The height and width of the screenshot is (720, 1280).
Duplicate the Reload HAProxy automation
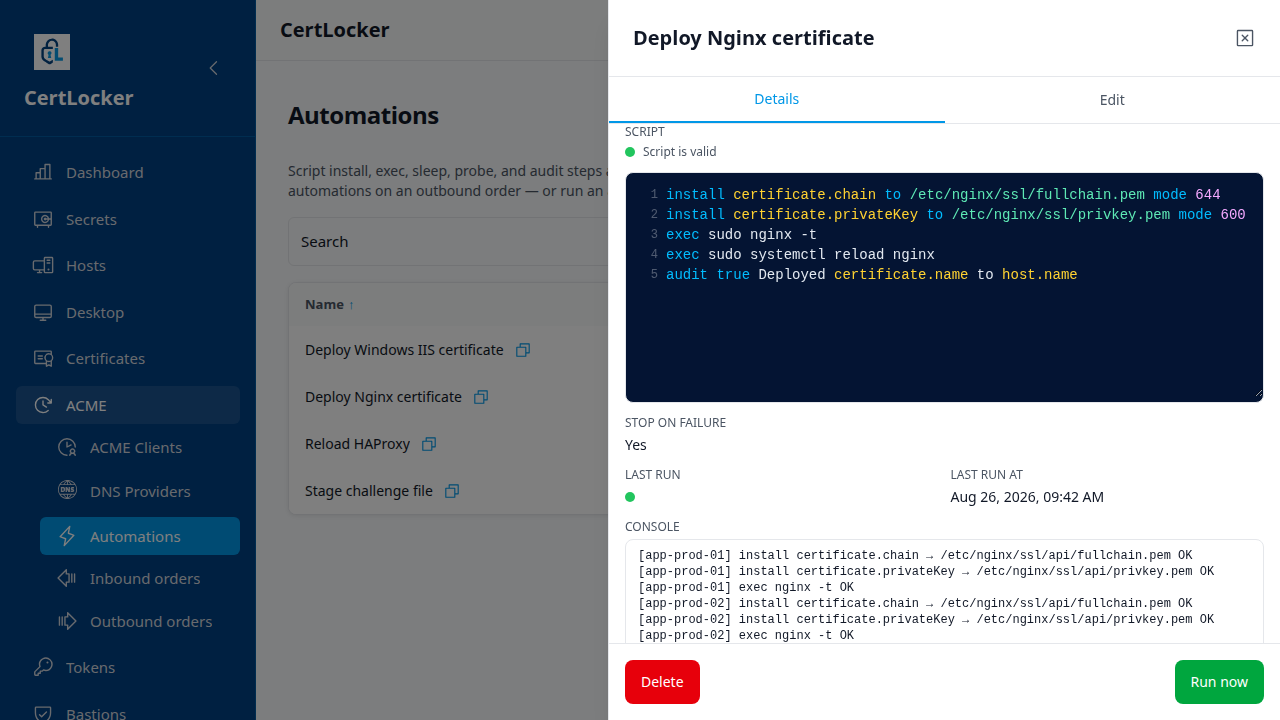(x=429, y=444)
